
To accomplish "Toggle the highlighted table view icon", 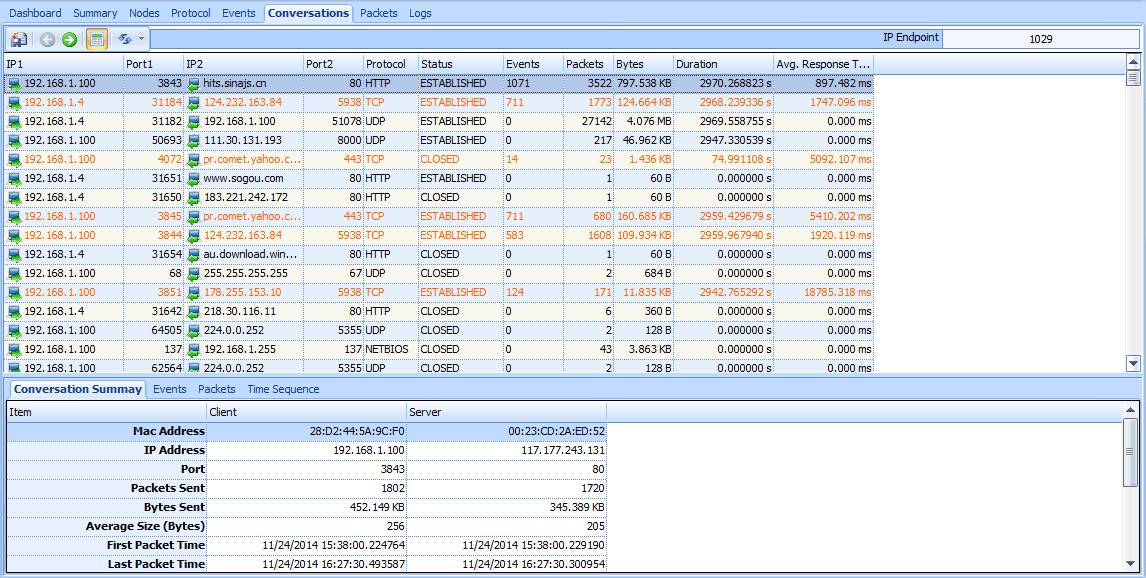I will [97, 40].
